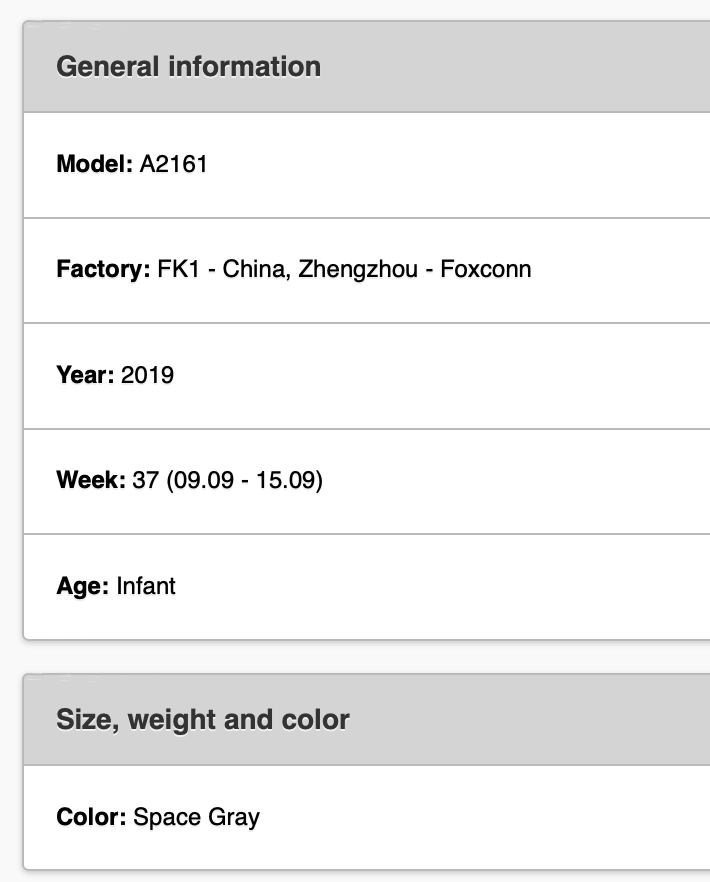Click the Model row in General information

click(x=367, y=165)
